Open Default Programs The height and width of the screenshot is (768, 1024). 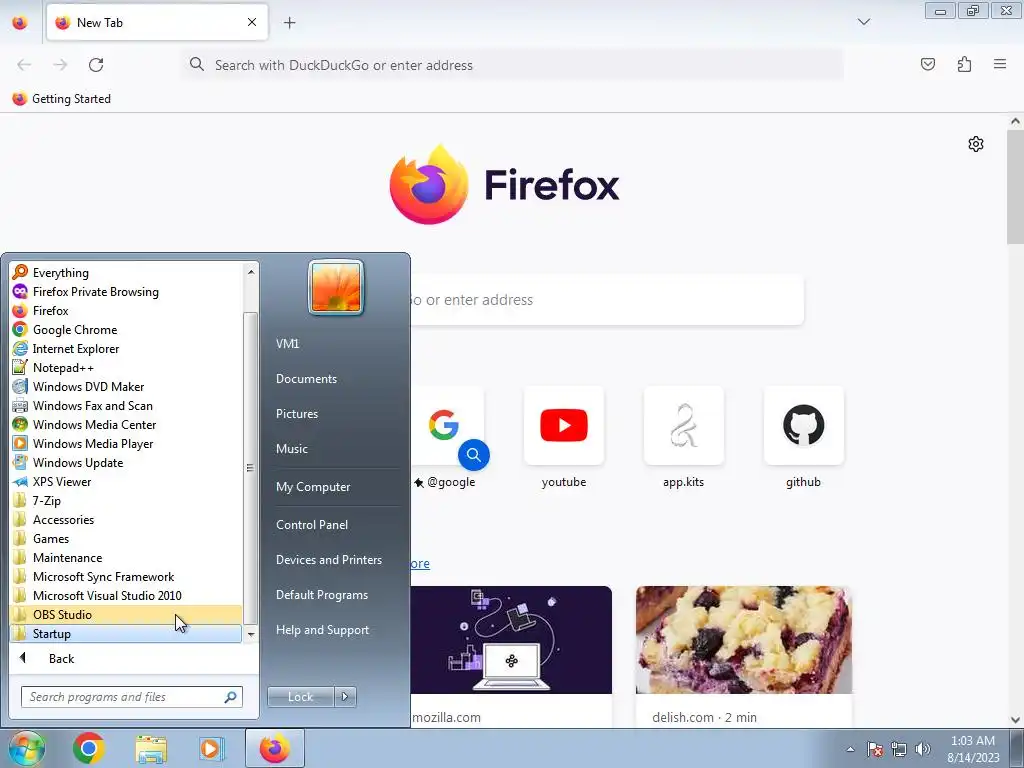click(322, 595)
